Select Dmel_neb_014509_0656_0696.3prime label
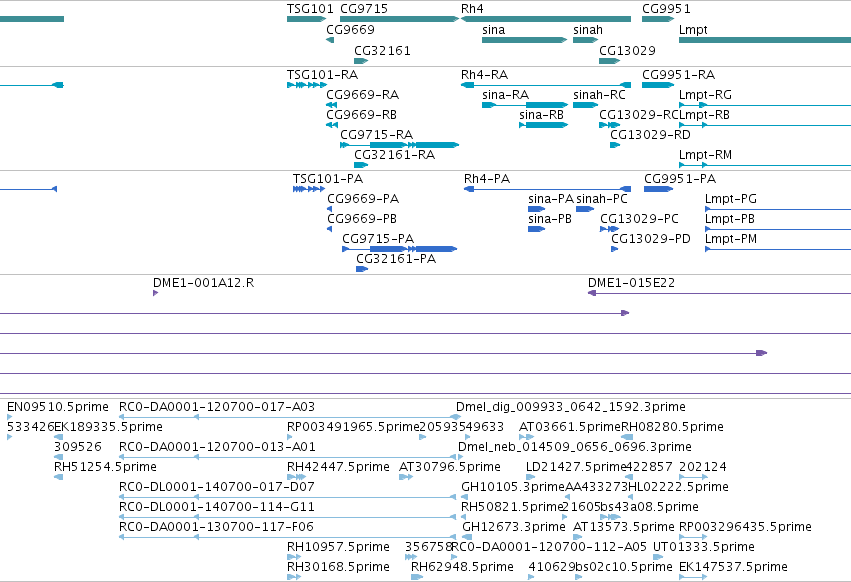The height and width of the screenshot is (582, 851). 575,447
